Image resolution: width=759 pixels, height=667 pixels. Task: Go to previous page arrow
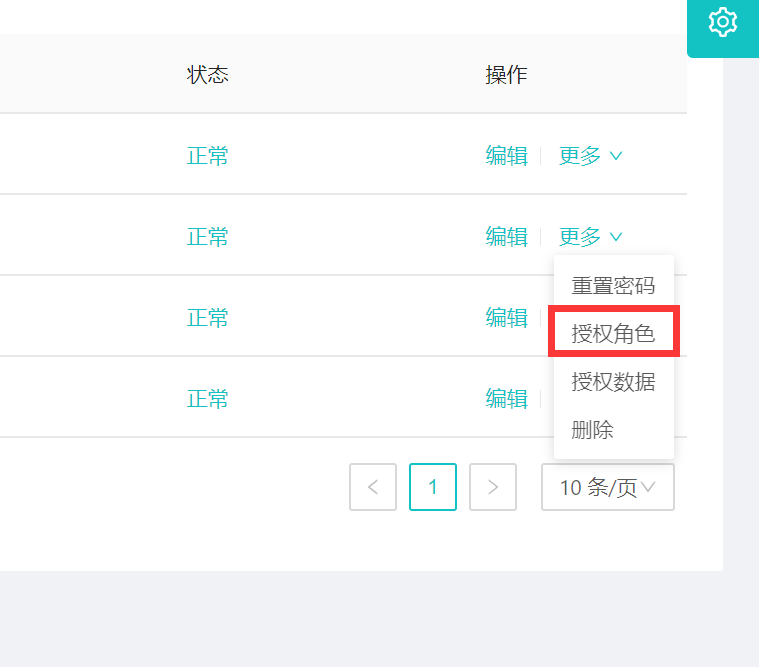point(373,487)
